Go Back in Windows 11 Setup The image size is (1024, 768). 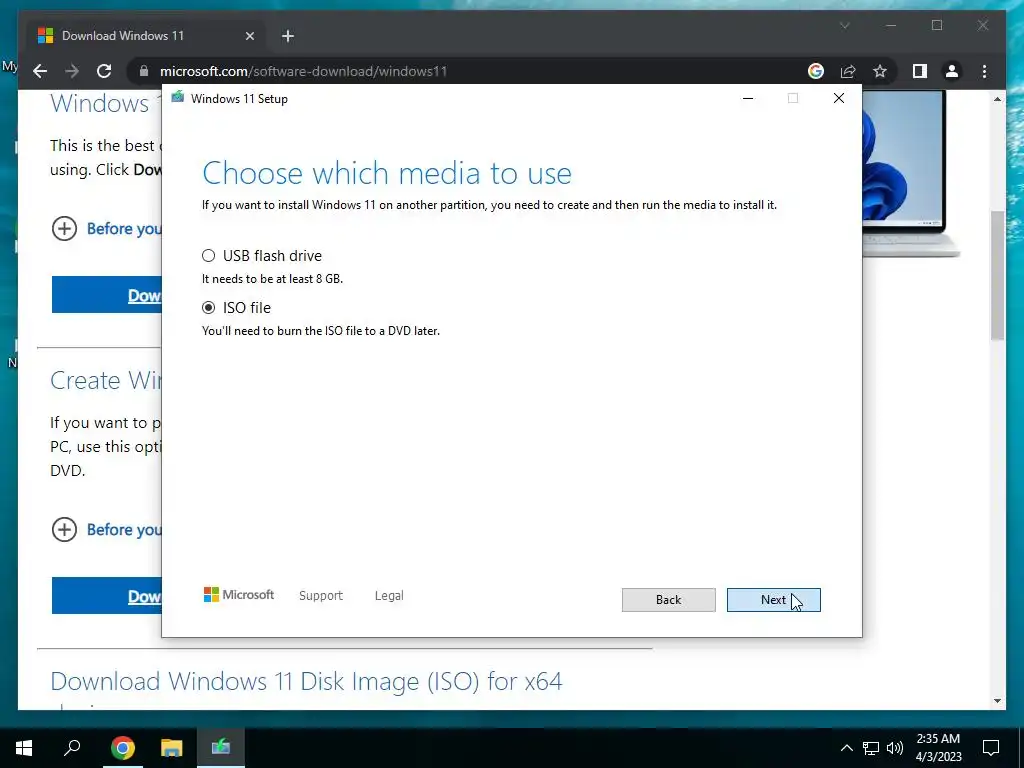coord(668,600)
